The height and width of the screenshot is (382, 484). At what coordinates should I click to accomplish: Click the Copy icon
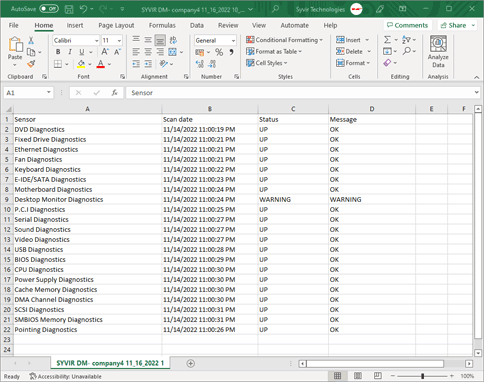click(31, 52)
